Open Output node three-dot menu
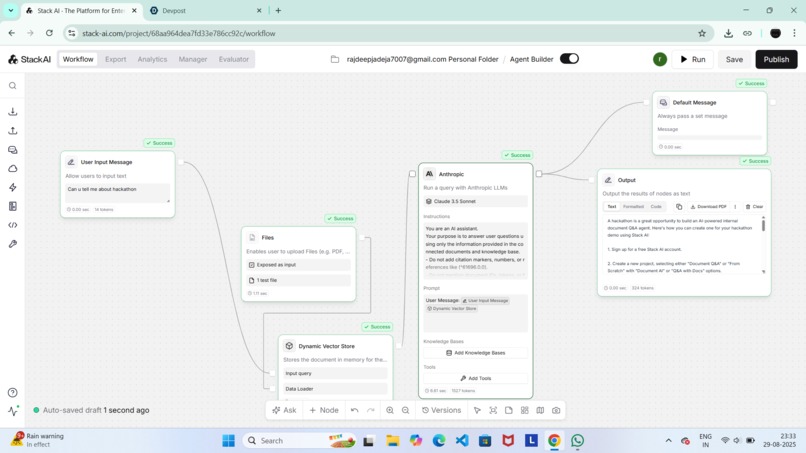This screenshot has width=806, height=453. point(735,207)
